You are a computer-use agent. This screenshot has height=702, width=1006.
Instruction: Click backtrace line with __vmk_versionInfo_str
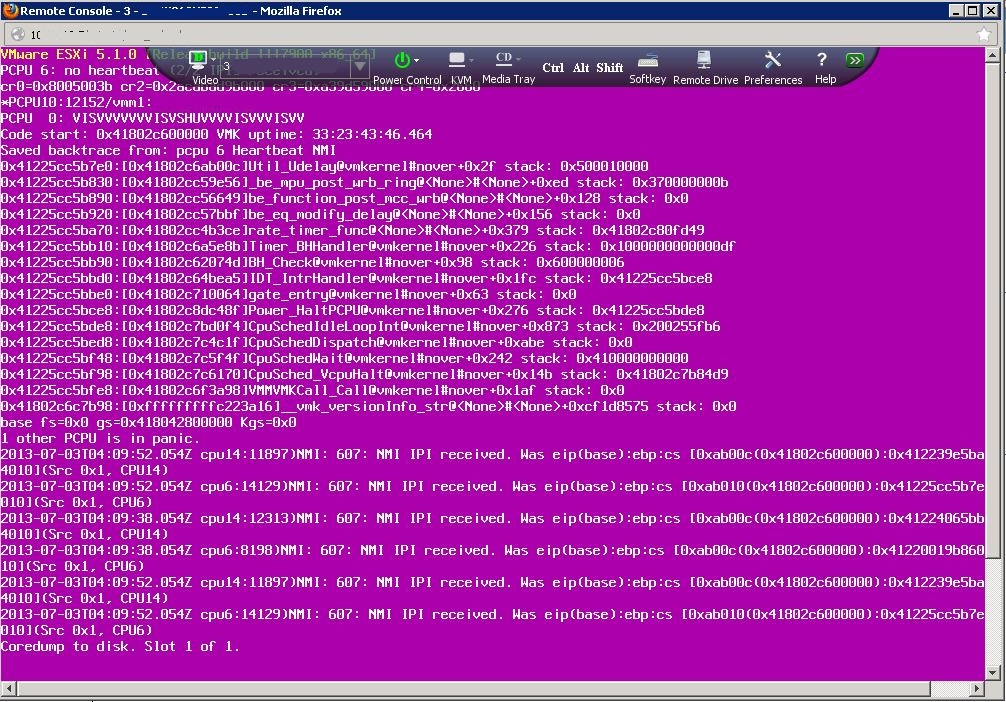pos(368,406)
